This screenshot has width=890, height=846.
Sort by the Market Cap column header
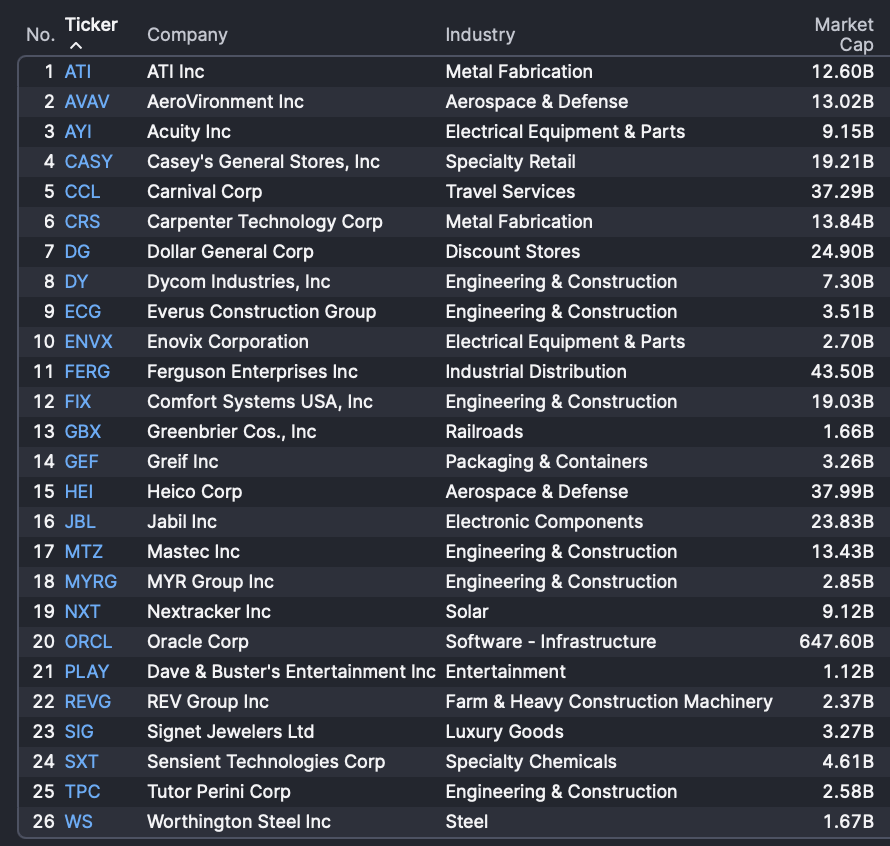tap(843, 35)
